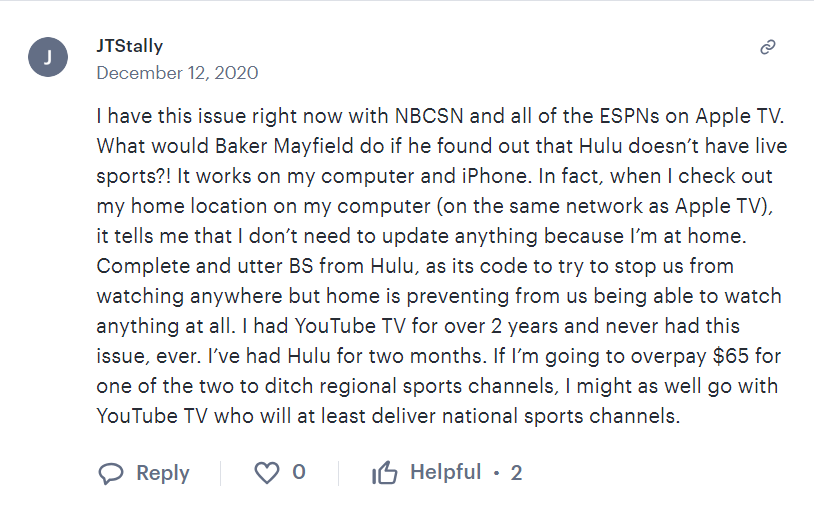Click the speech bubble reply icon
This screenshot has width=814, height=519.
click(x=111, y=473)
